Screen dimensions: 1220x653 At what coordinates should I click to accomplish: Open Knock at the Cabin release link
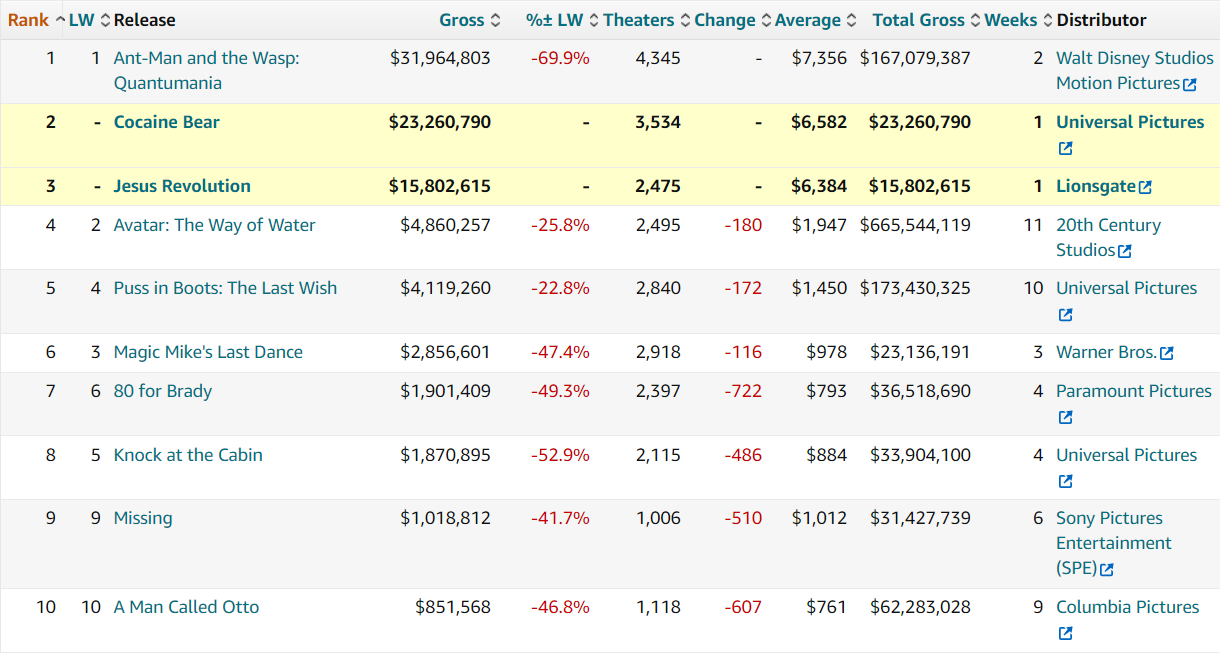coord(188,455)
